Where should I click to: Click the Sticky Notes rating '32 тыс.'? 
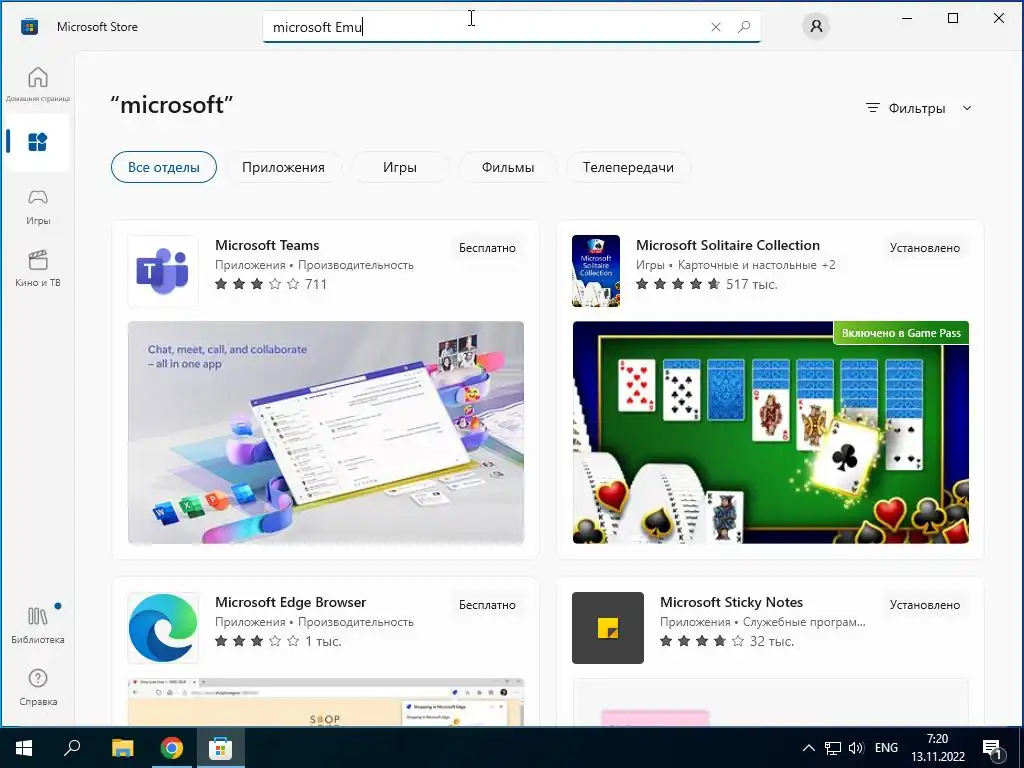[x=772, y=641]
